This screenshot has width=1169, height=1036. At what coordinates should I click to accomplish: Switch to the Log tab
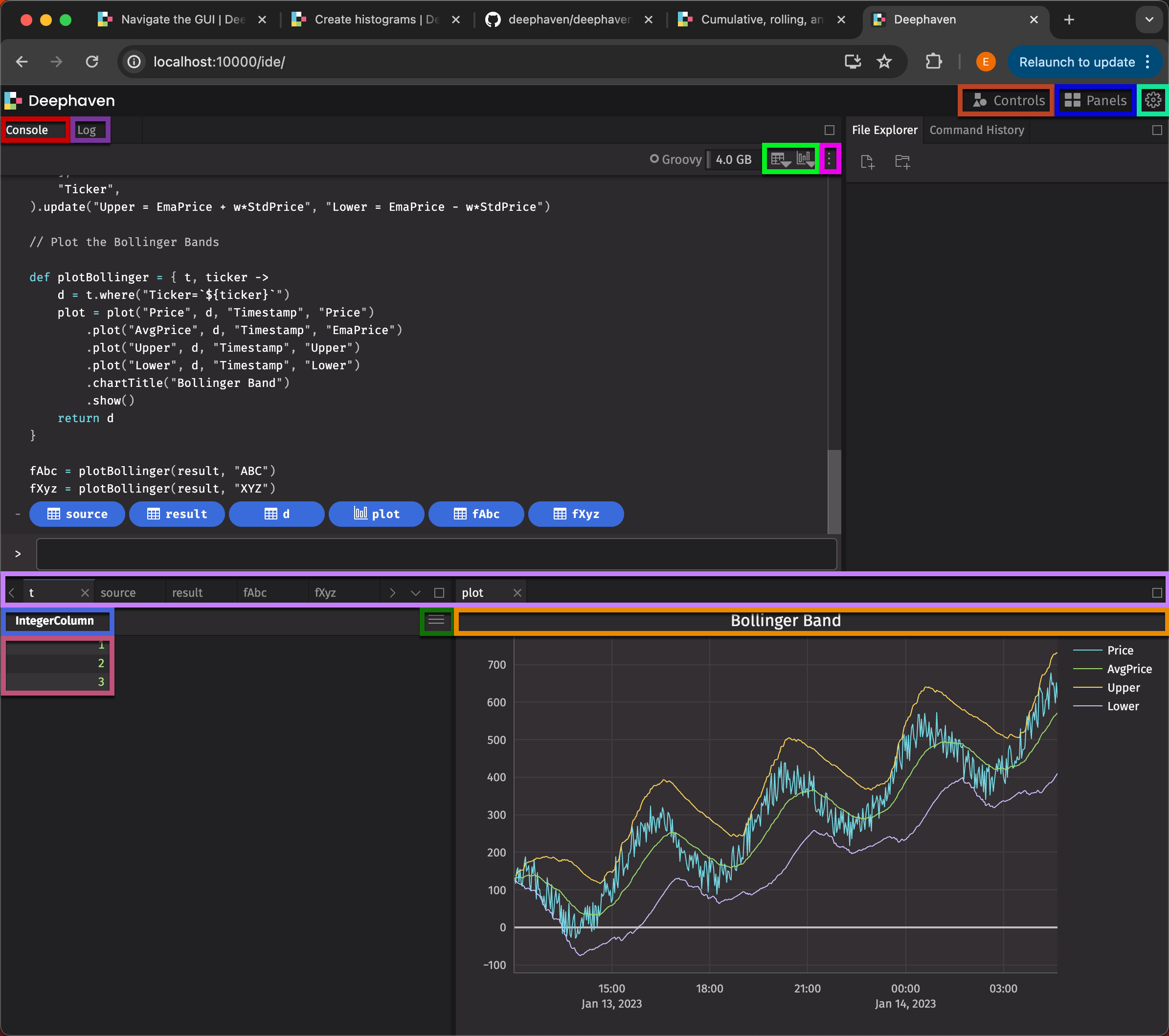pos(89,130)
